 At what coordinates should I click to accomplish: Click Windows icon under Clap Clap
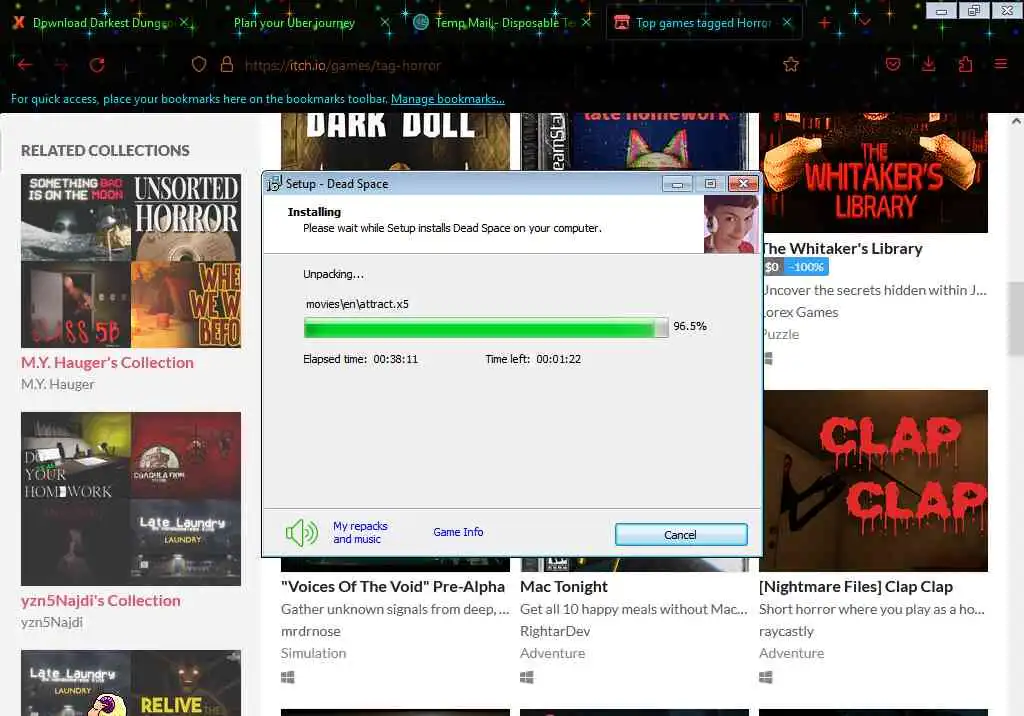click(765, 677)
